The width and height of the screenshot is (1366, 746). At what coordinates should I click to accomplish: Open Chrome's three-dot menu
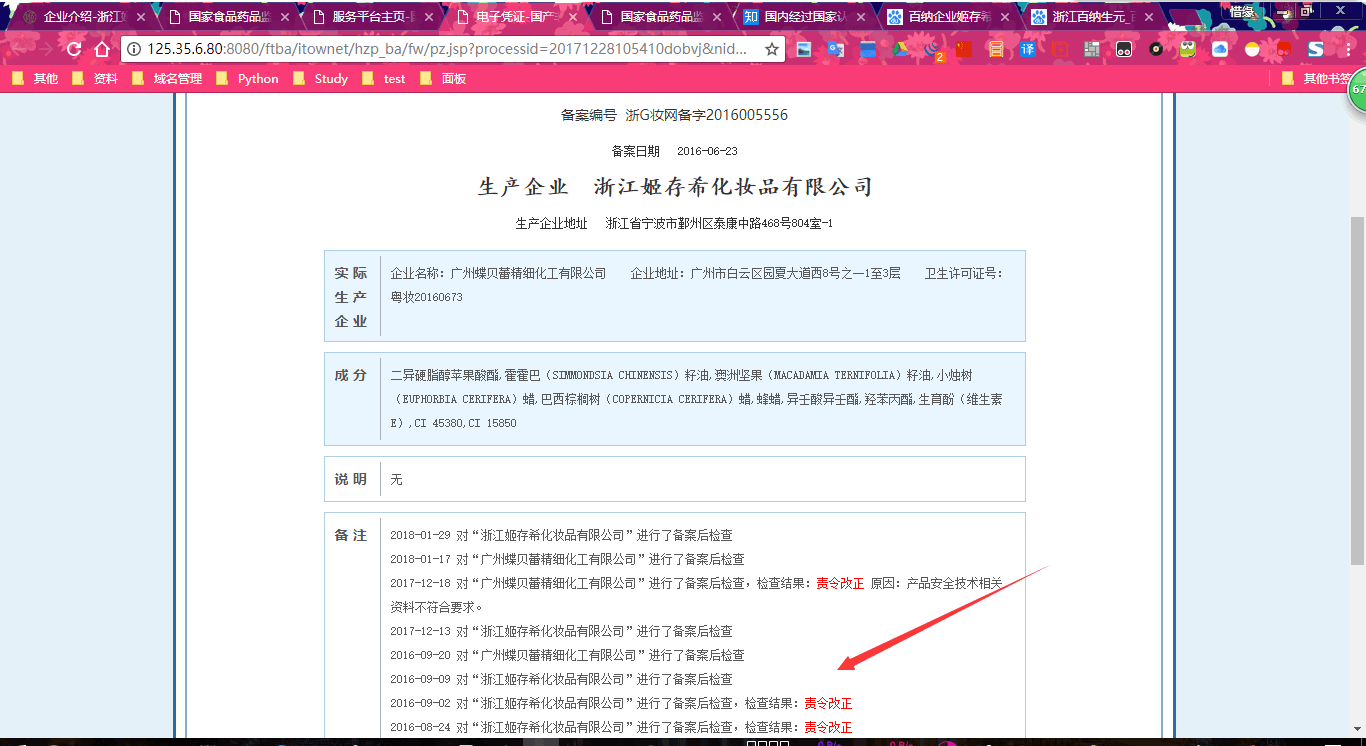tap(1347, 49)
